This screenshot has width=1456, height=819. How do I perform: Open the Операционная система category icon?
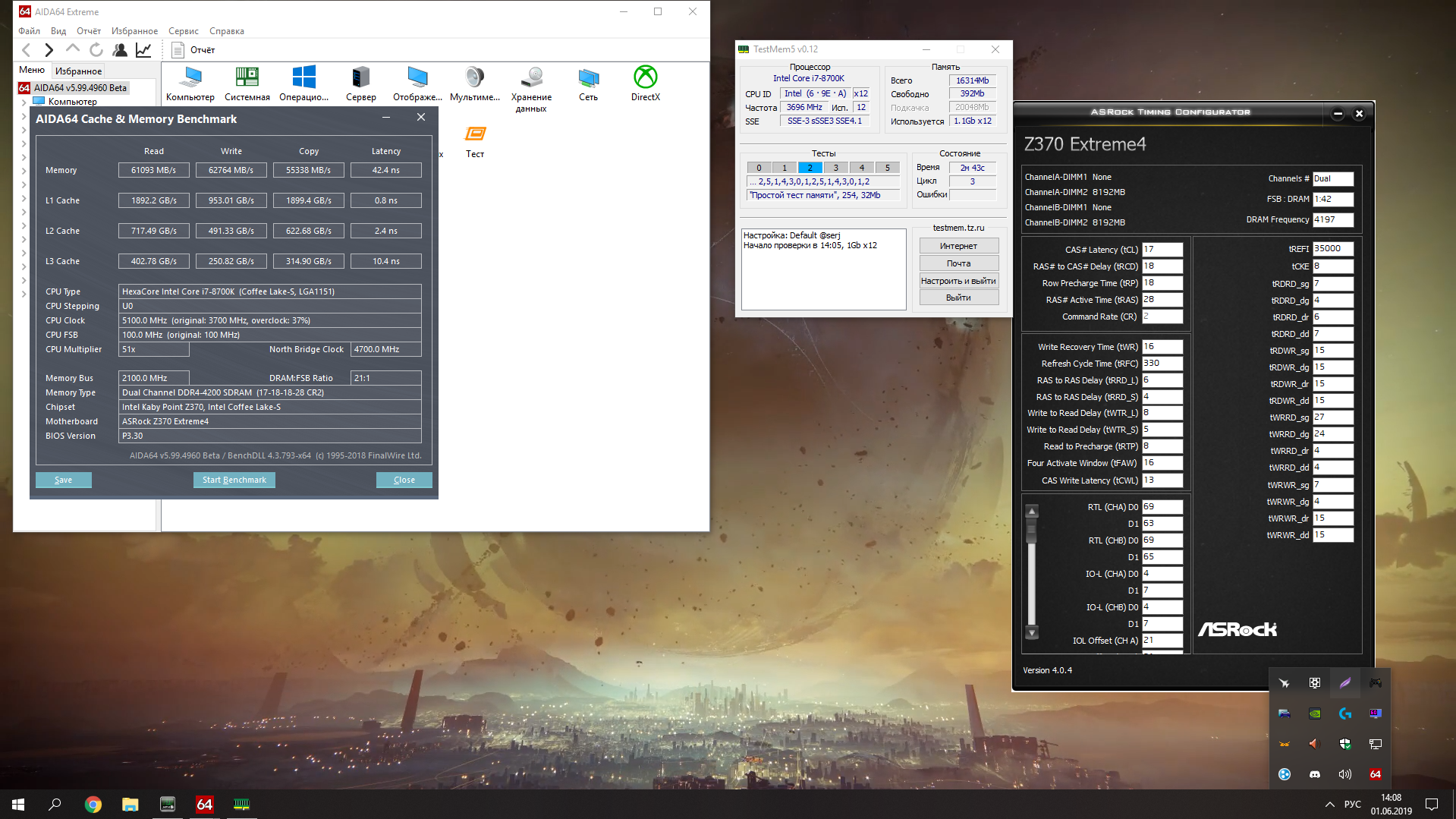coord(304,83)
